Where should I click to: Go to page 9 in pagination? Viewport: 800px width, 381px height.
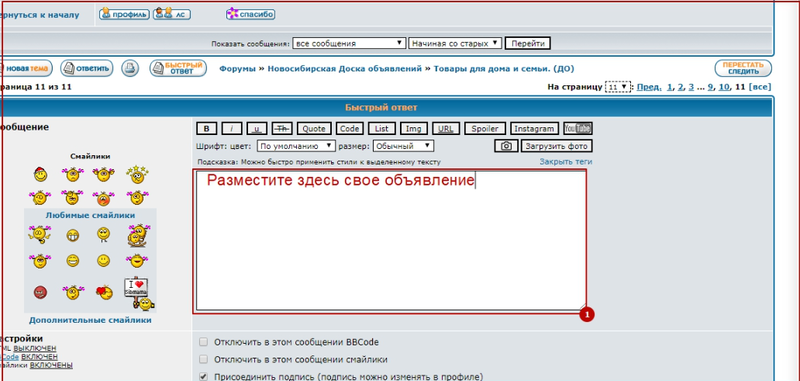click(710, 87)
